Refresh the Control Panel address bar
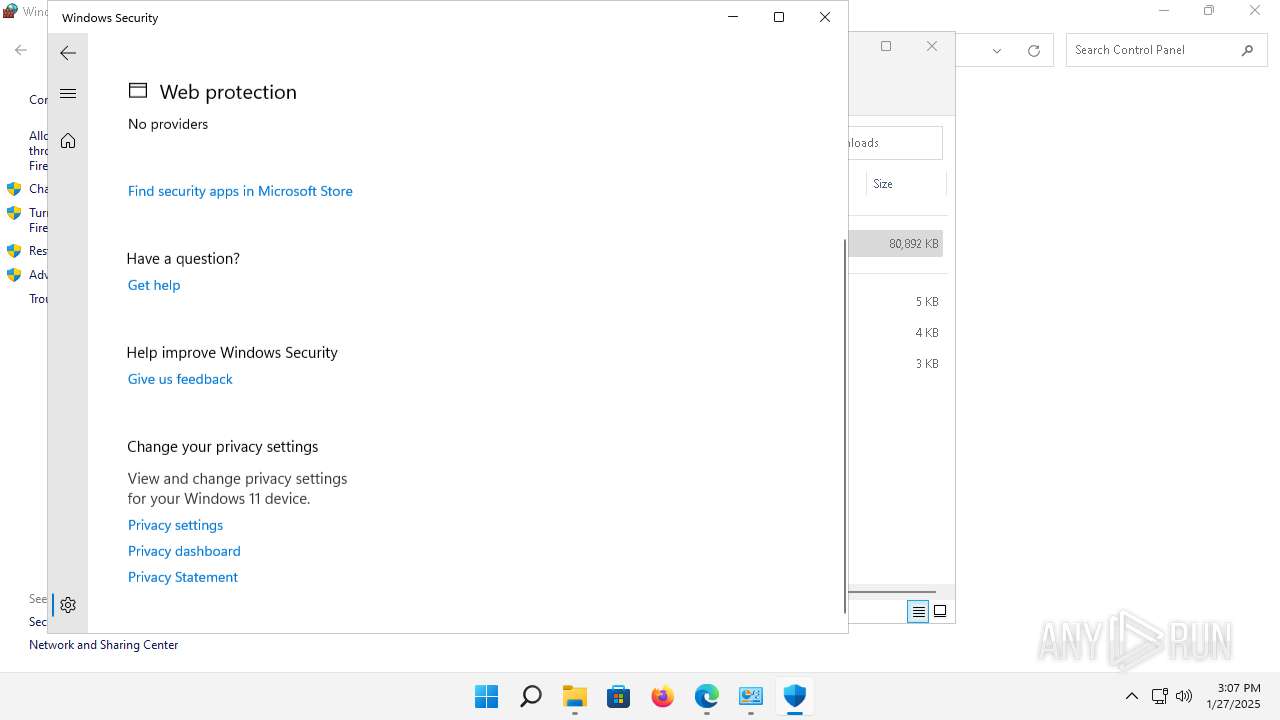Viewport: 1280px width, 720px height. point(1034,50)
